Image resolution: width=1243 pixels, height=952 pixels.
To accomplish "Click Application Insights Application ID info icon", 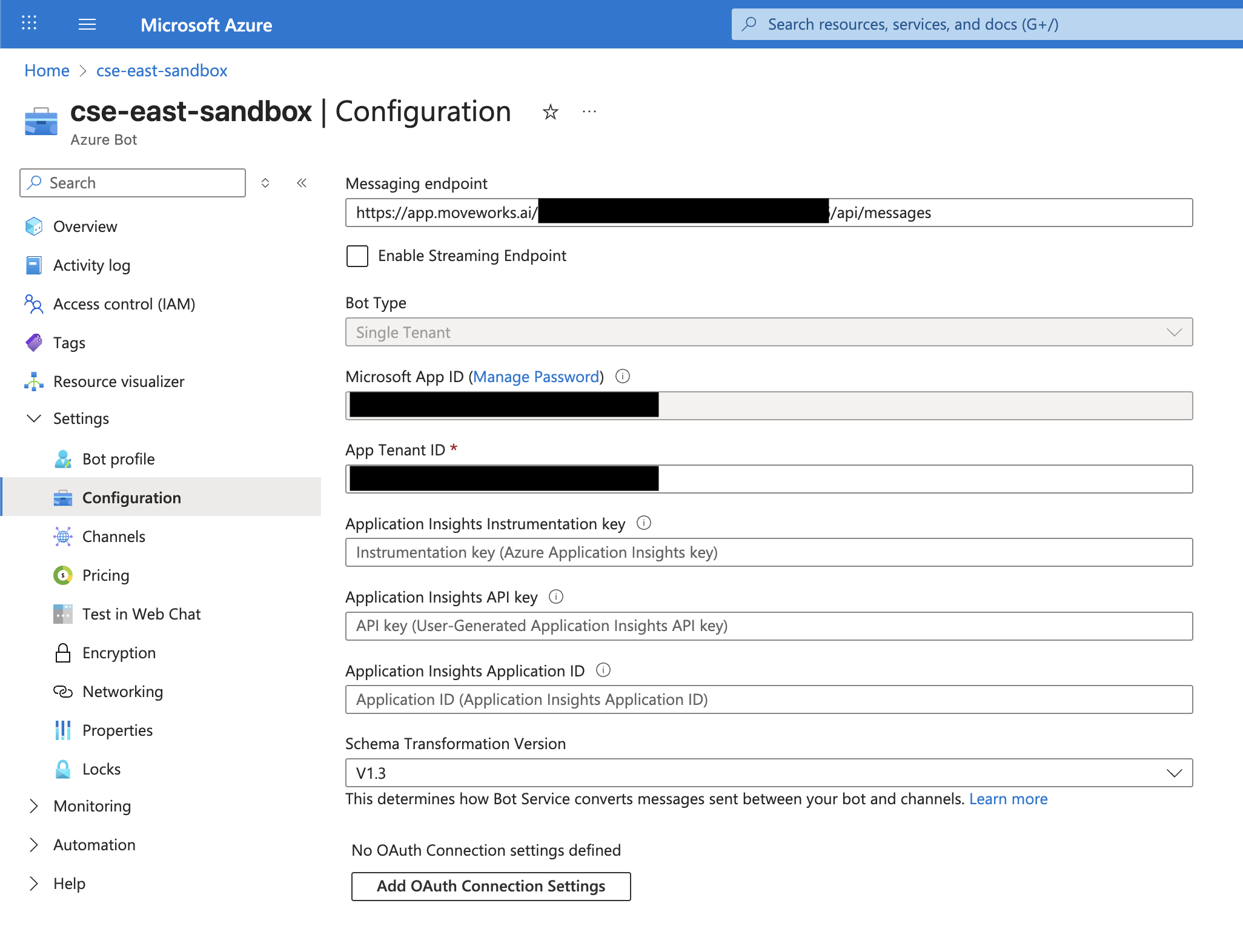I will pyautogui.click(x=603, y=670).
